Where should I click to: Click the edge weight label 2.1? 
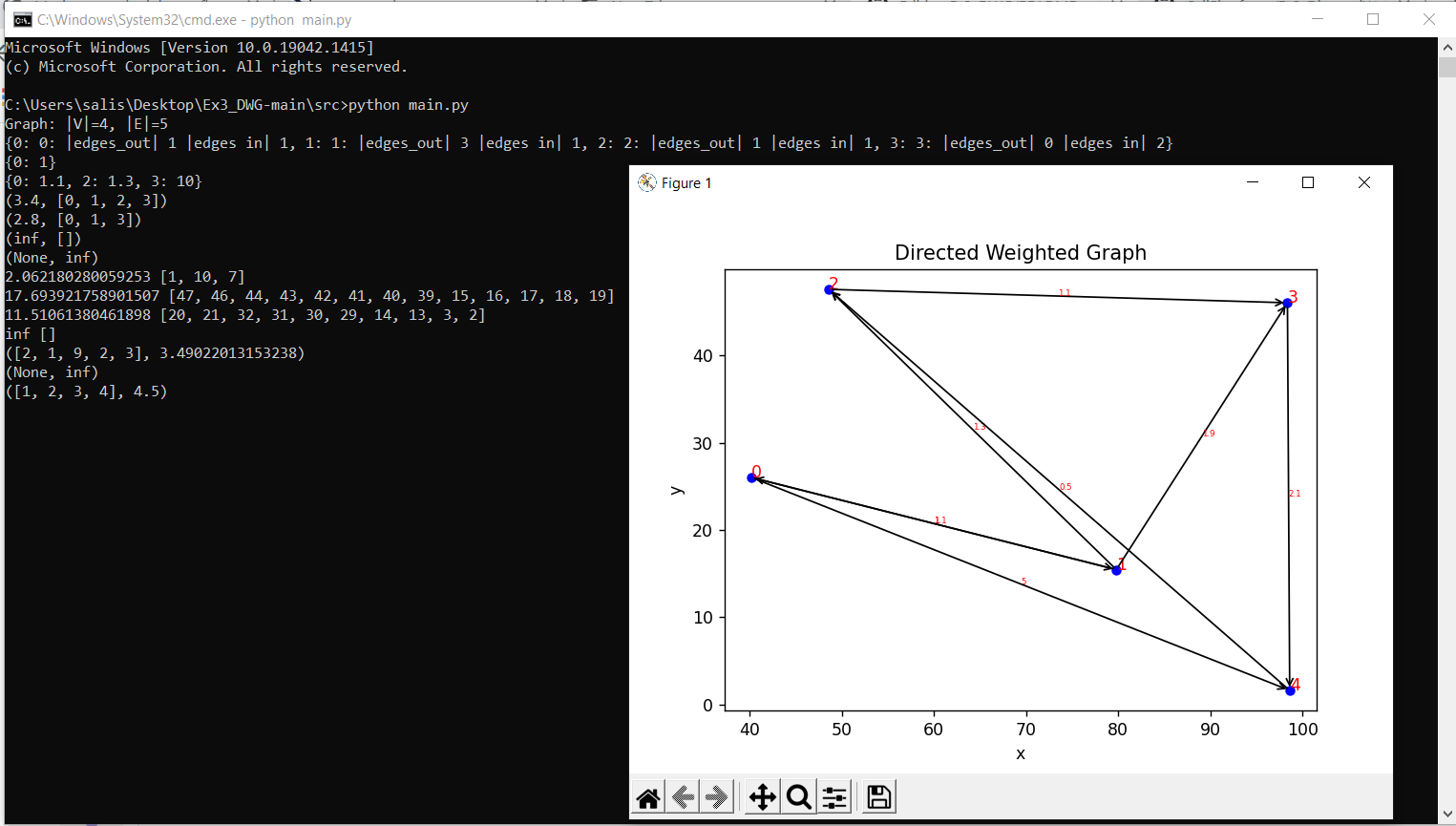pos(1294,493)
